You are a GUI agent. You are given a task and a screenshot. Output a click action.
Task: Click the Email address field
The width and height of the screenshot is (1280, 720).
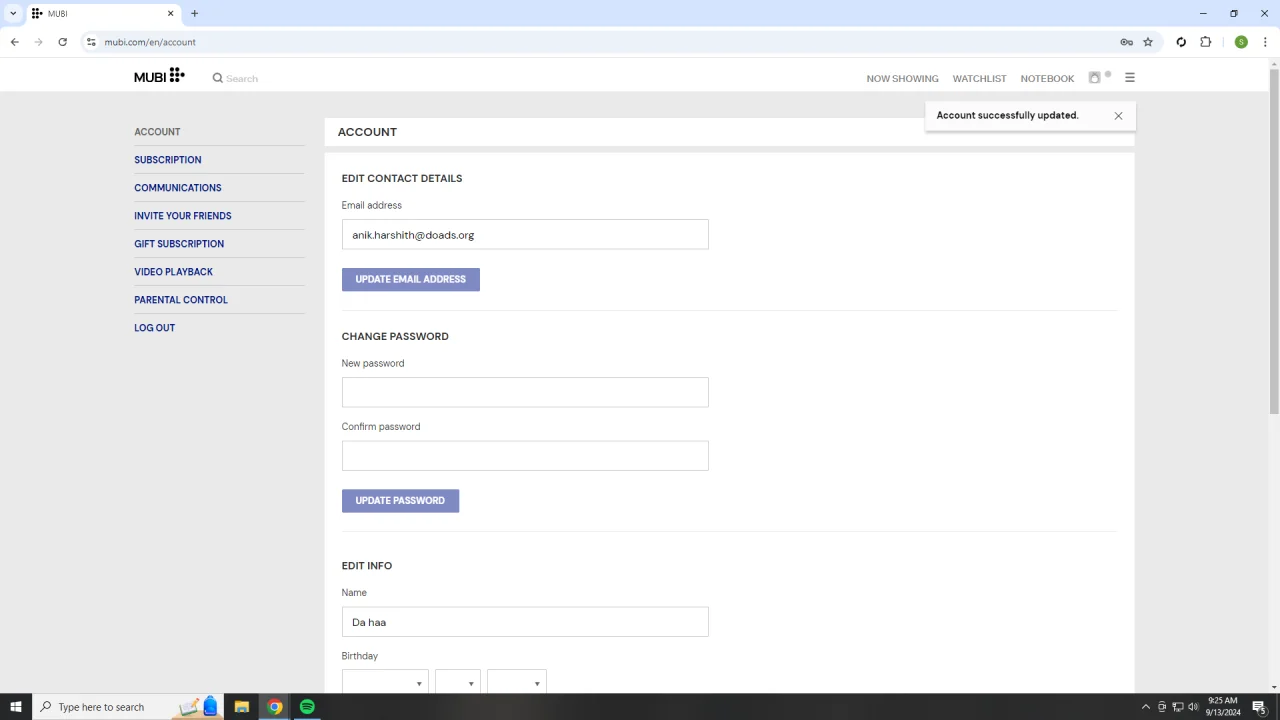coord(525,234)
